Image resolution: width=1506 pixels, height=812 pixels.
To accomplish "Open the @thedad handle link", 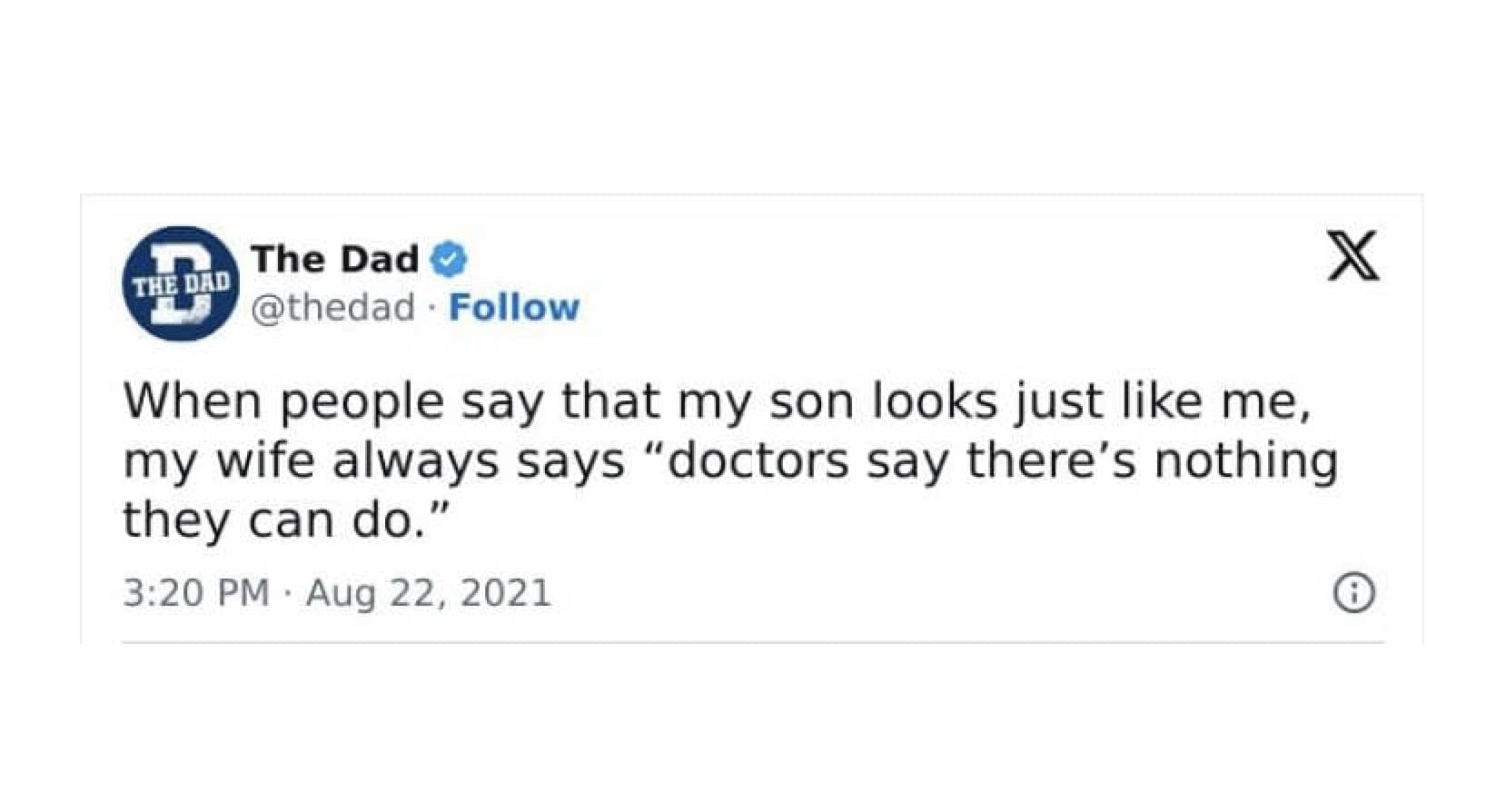I will 332,308.
